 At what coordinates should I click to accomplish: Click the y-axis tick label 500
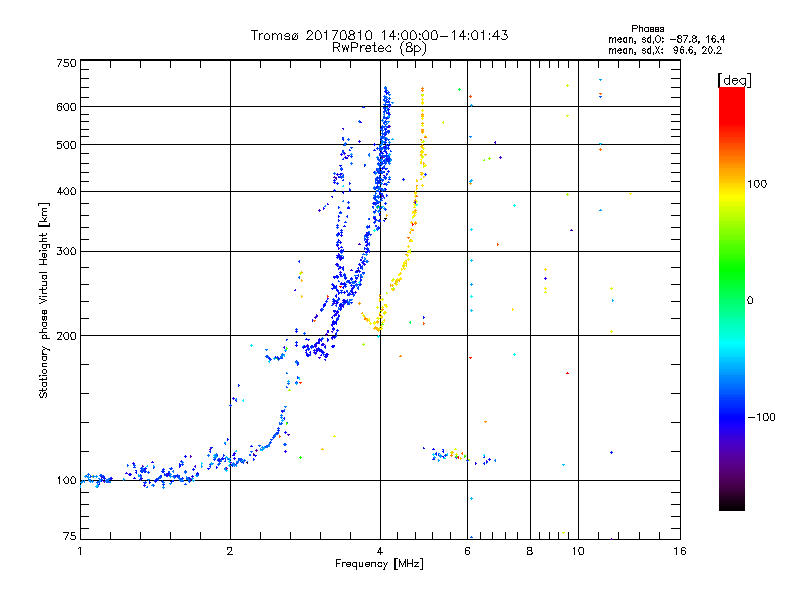tap(67, 145)
